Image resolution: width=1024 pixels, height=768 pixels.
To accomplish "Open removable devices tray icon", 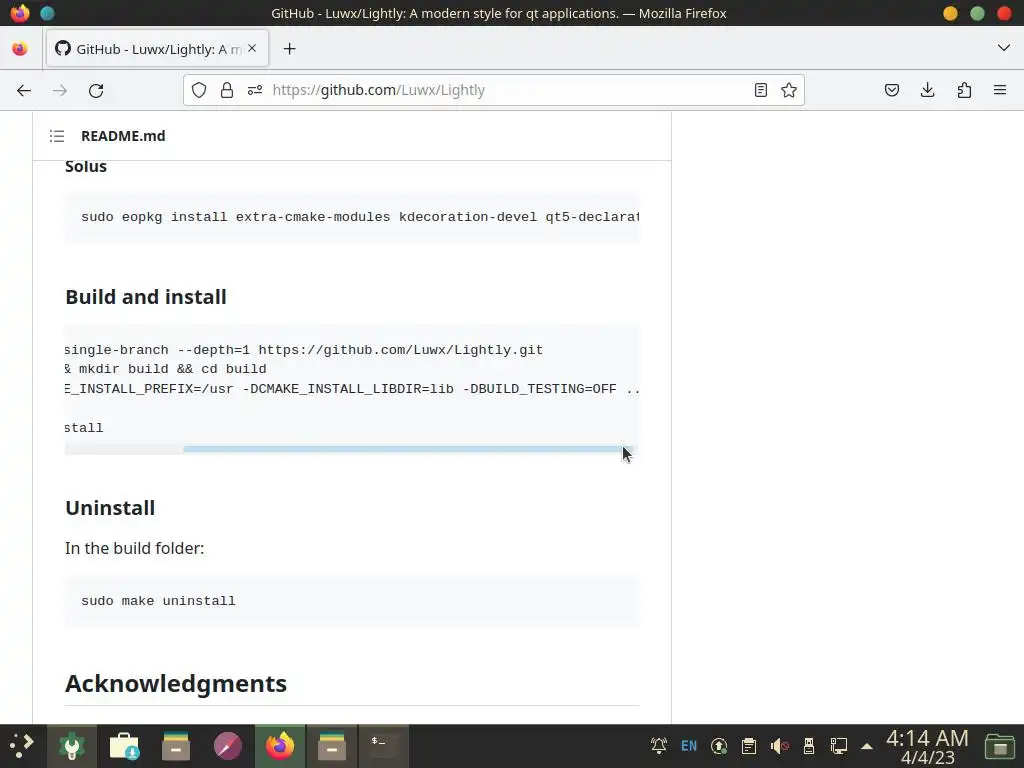I will [808, 746].
